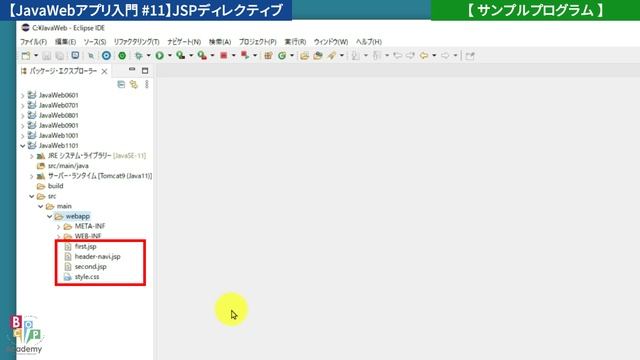Open the ヘルプ(H) menu
The width and height of the screenshot is (640, 360).
click(x=369, y=42)
